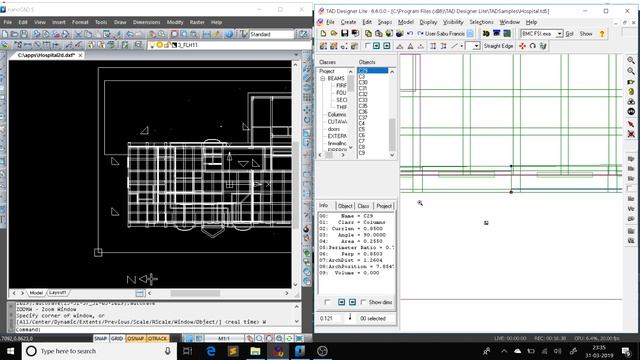Viewport: 640px width, 360px height.
Task: Click the light bulb icon in the layer box
Action: click(153, 45)
